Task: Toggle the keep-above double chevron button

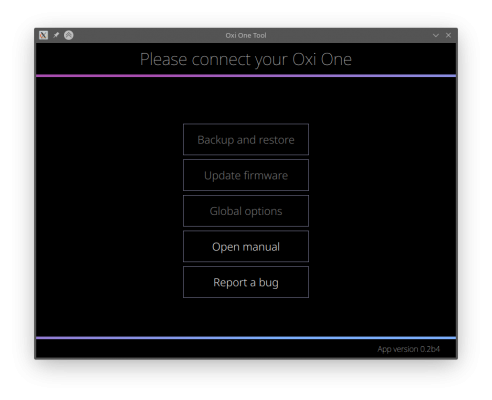Action: (x=69, y=35)
